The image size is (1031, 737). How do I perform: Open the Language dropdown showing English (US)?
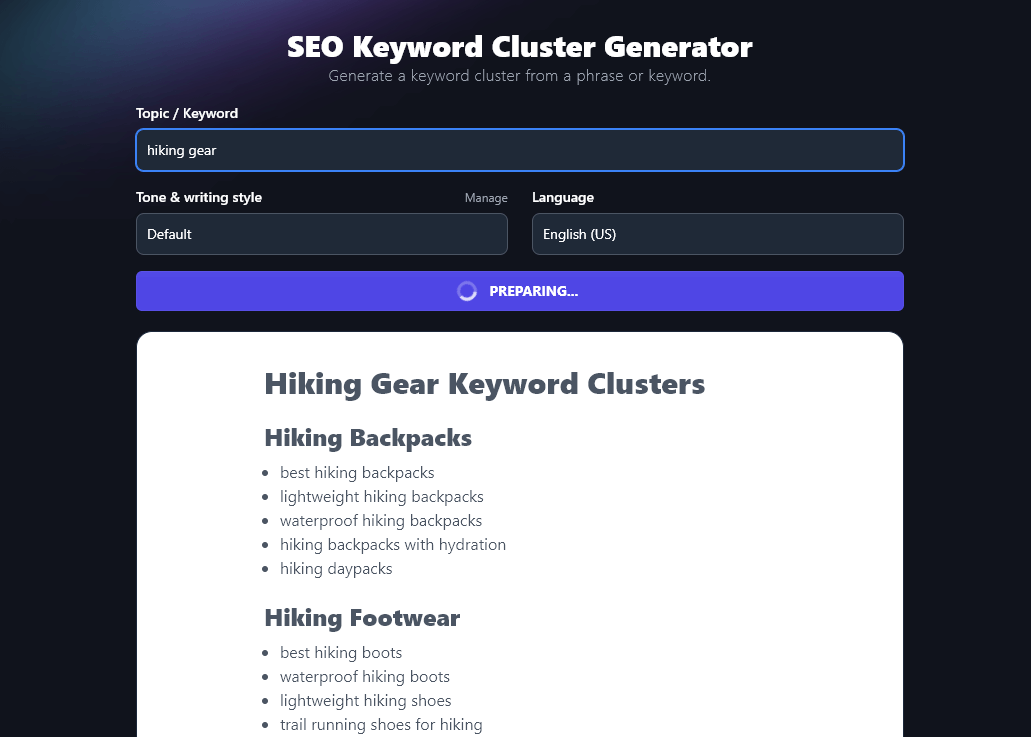[717, 234]
